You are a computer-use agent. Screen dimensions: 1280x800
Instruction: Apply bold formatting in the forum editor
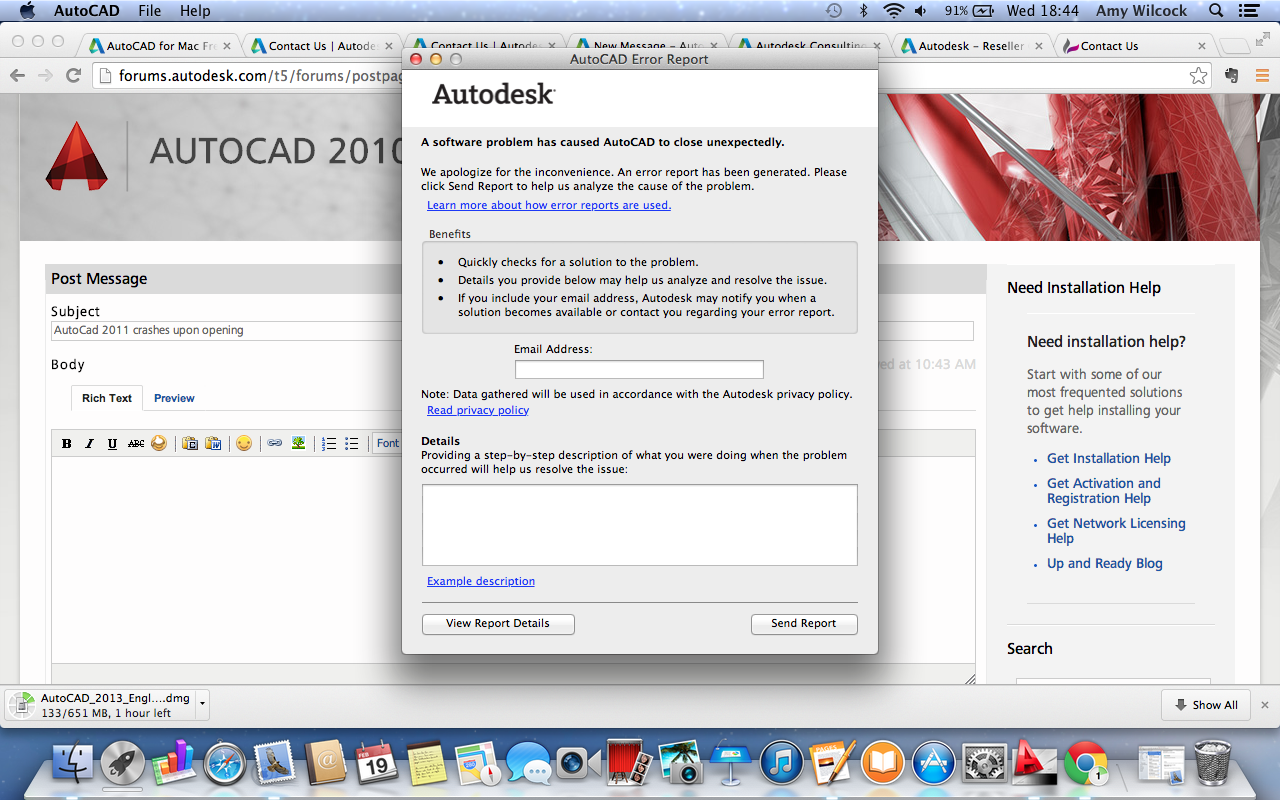coord(67,443)
